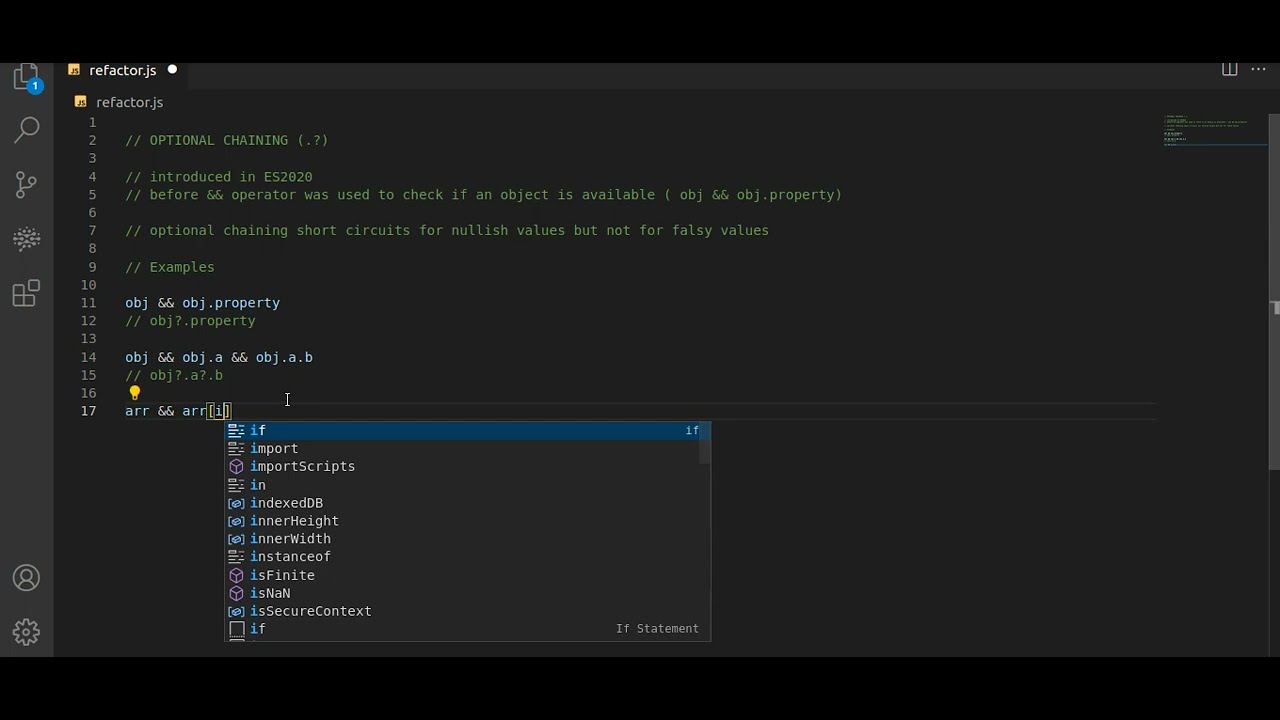This screenshot has height=720, width=1280.
Task: Click the '&& operator' comment on line 5
Action: point(483,195)
